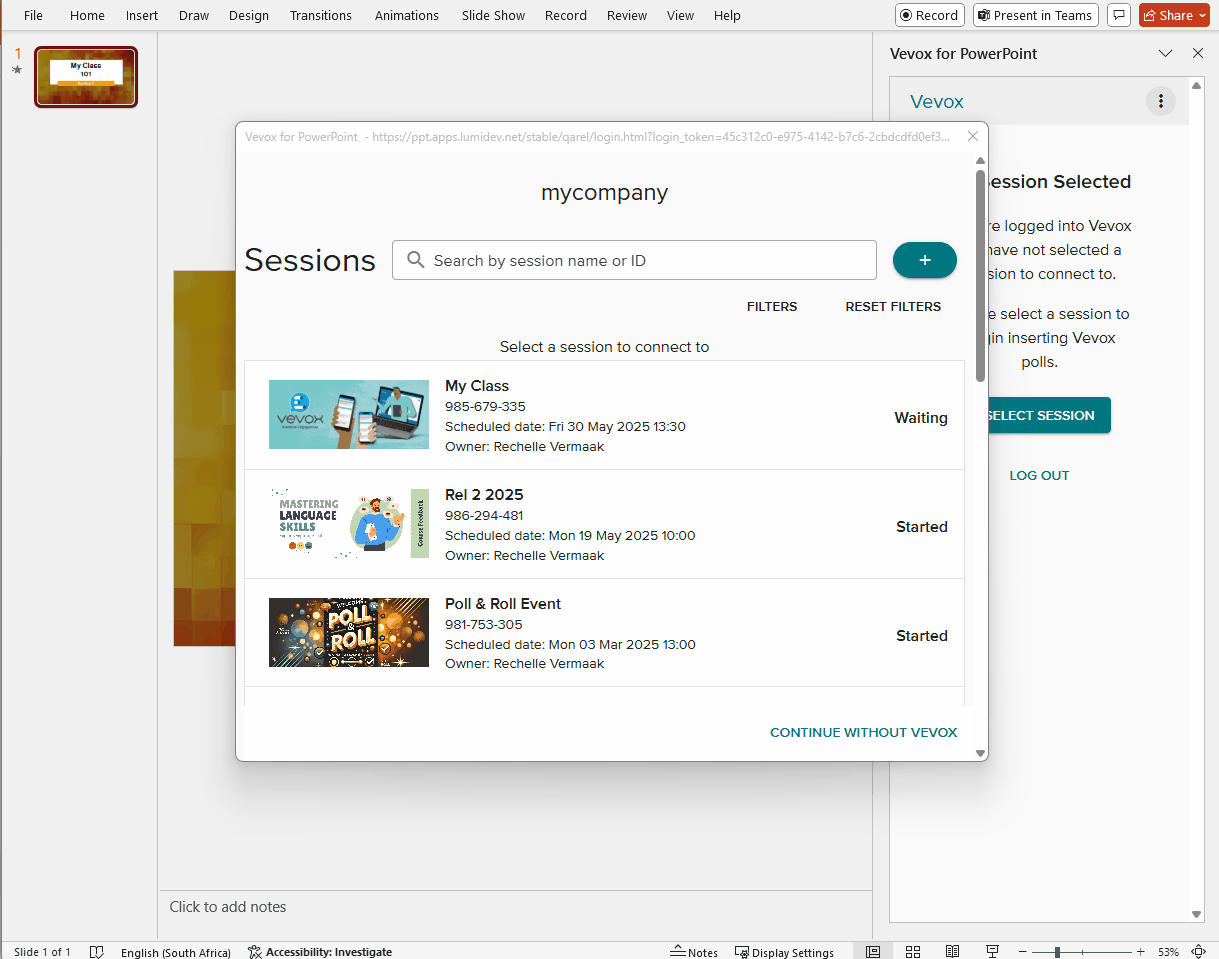Open the Review tab

(627, 15)
